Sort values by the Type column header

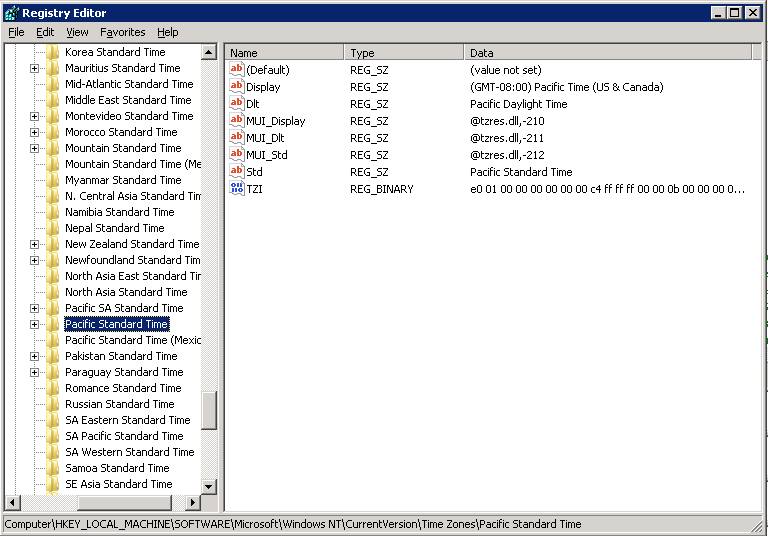coord(404,52)
